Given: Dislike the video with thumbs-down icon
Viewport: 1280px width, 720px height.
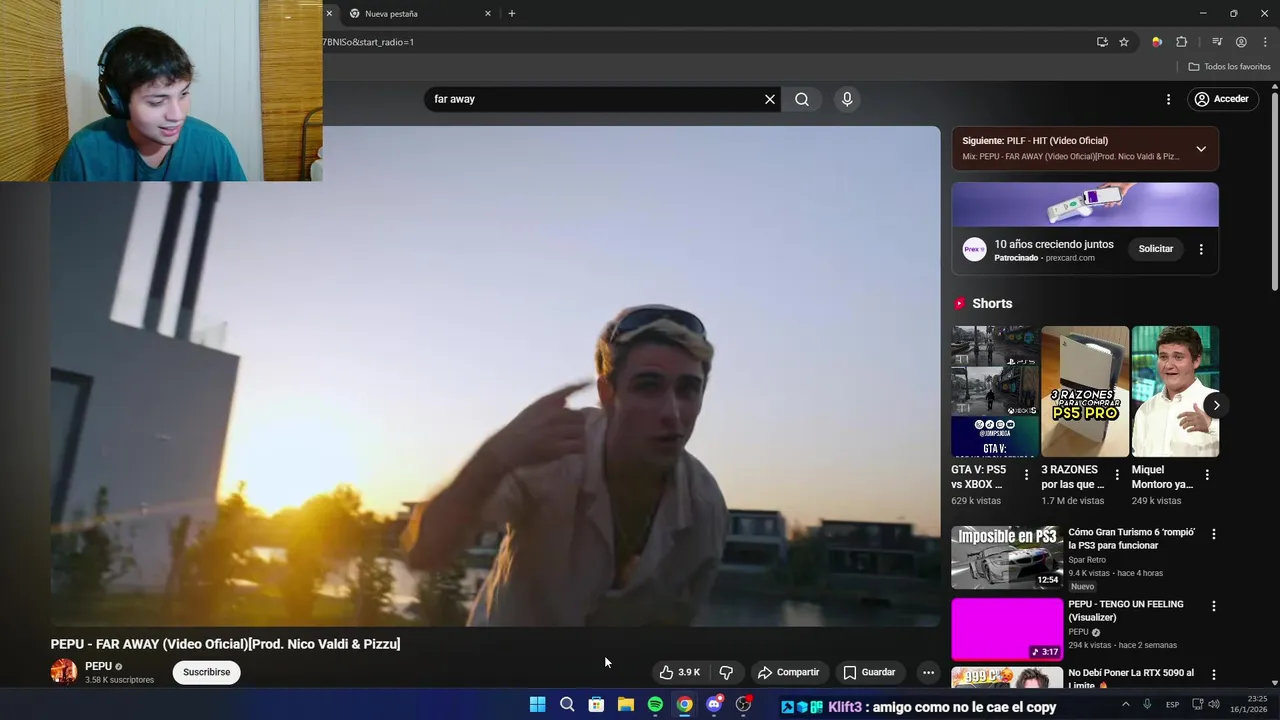Looking at the screenshot, I should 726,672.
